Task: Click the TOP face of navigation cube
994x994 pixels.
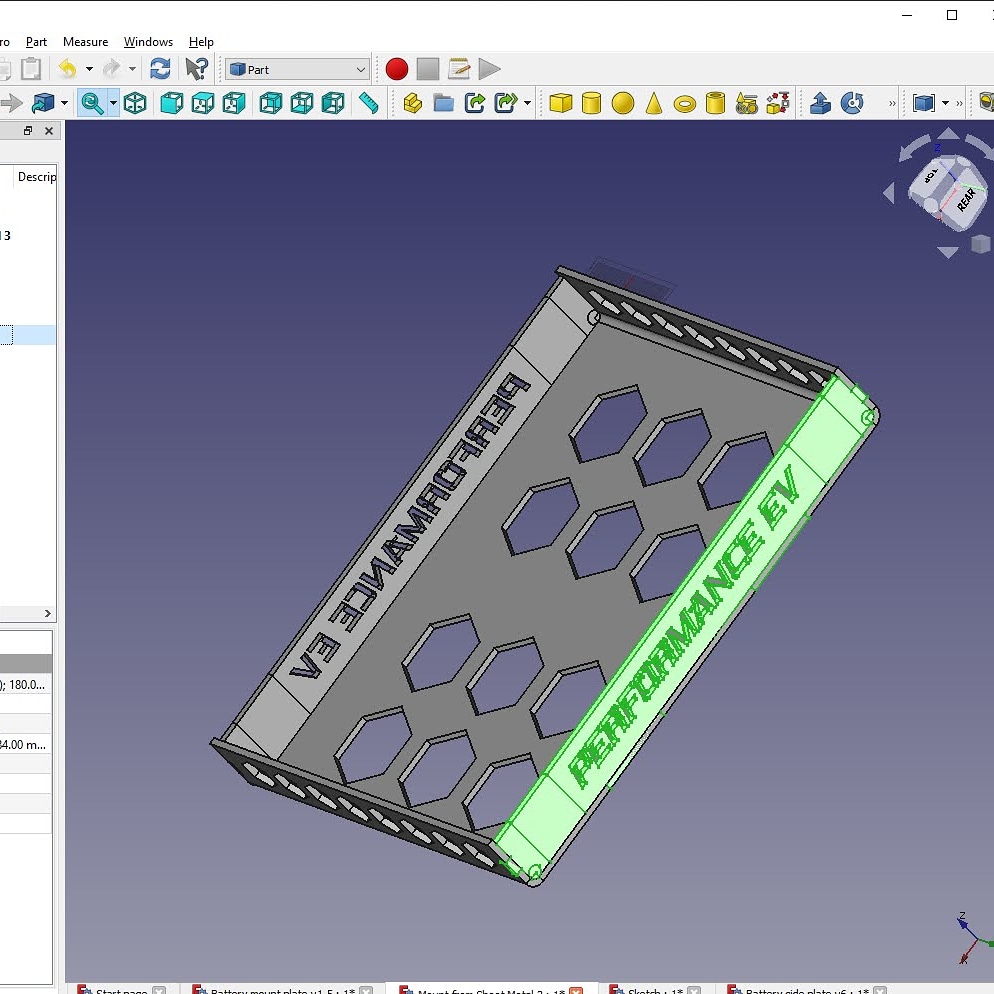Action: pyautogui.click(x=932, y=176)
